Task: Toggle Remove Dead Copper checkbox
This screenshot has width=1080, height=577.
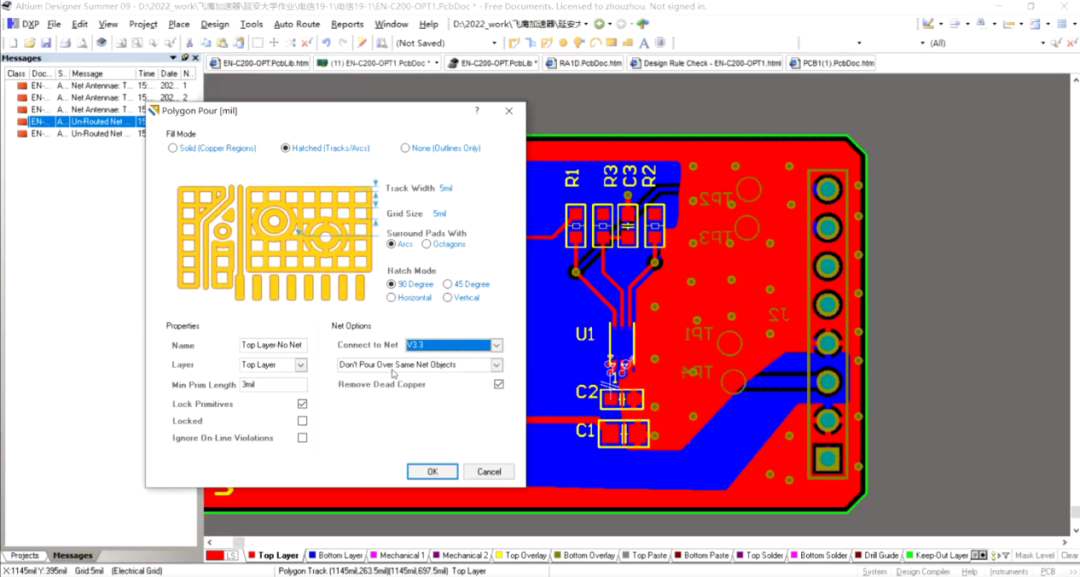Action: pyautogui.click(x=499, y=384)
